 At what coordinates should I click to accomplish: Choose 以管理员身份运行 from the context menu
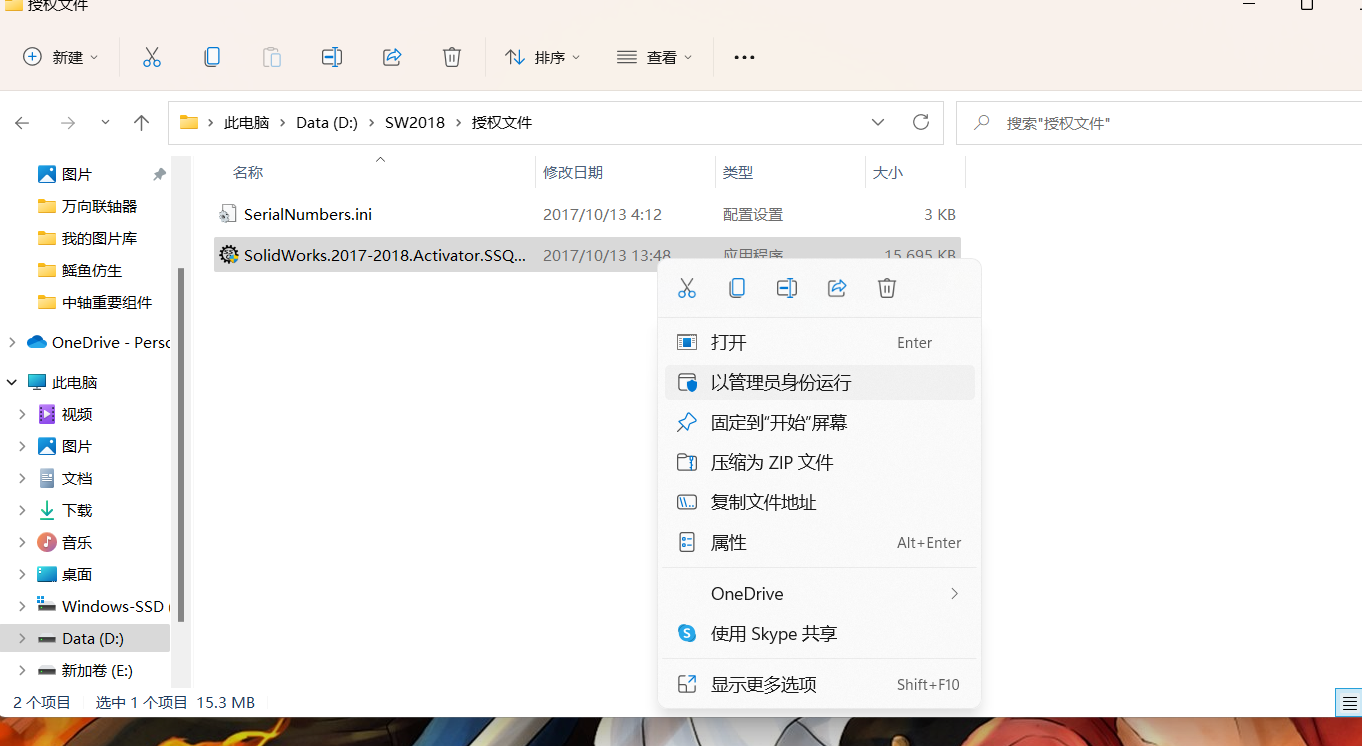click(x=819, y=383)
